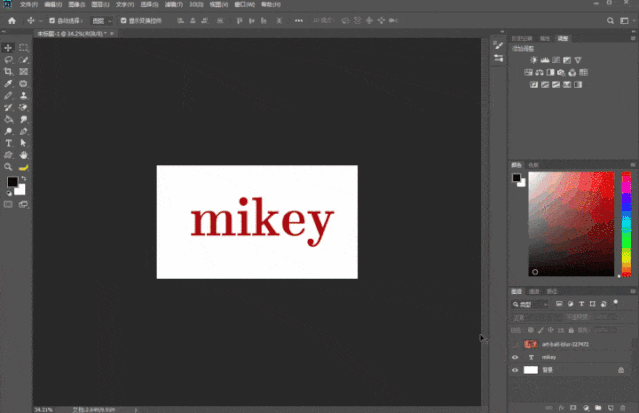Create a new layer from Layers panel footer
The width and height of the screenshot is (639, 413).
[610, 408]
